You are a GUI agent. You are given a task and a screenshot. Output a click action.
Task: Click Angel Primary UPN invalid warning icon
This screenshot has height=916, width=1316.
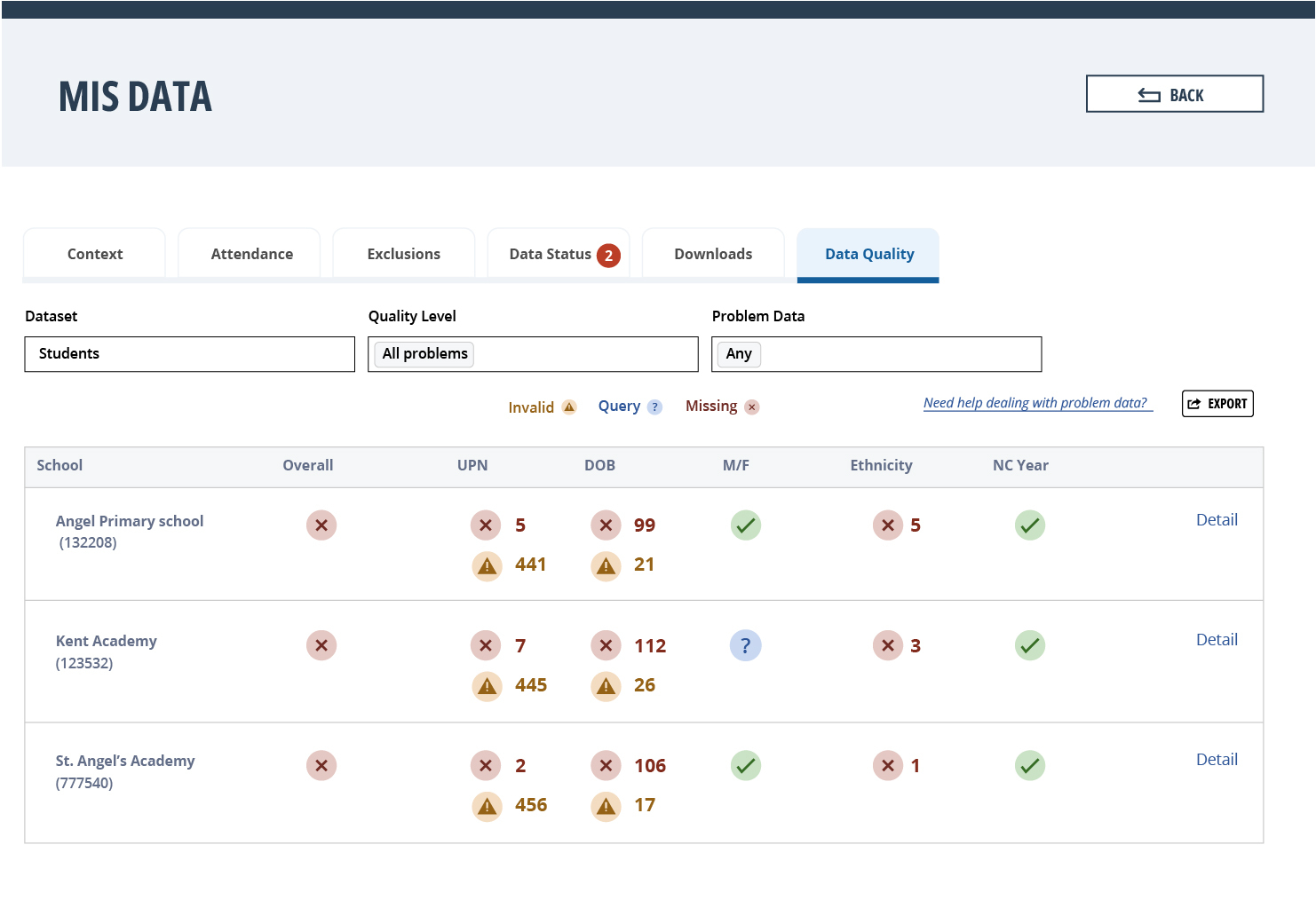tap(487, 565)
